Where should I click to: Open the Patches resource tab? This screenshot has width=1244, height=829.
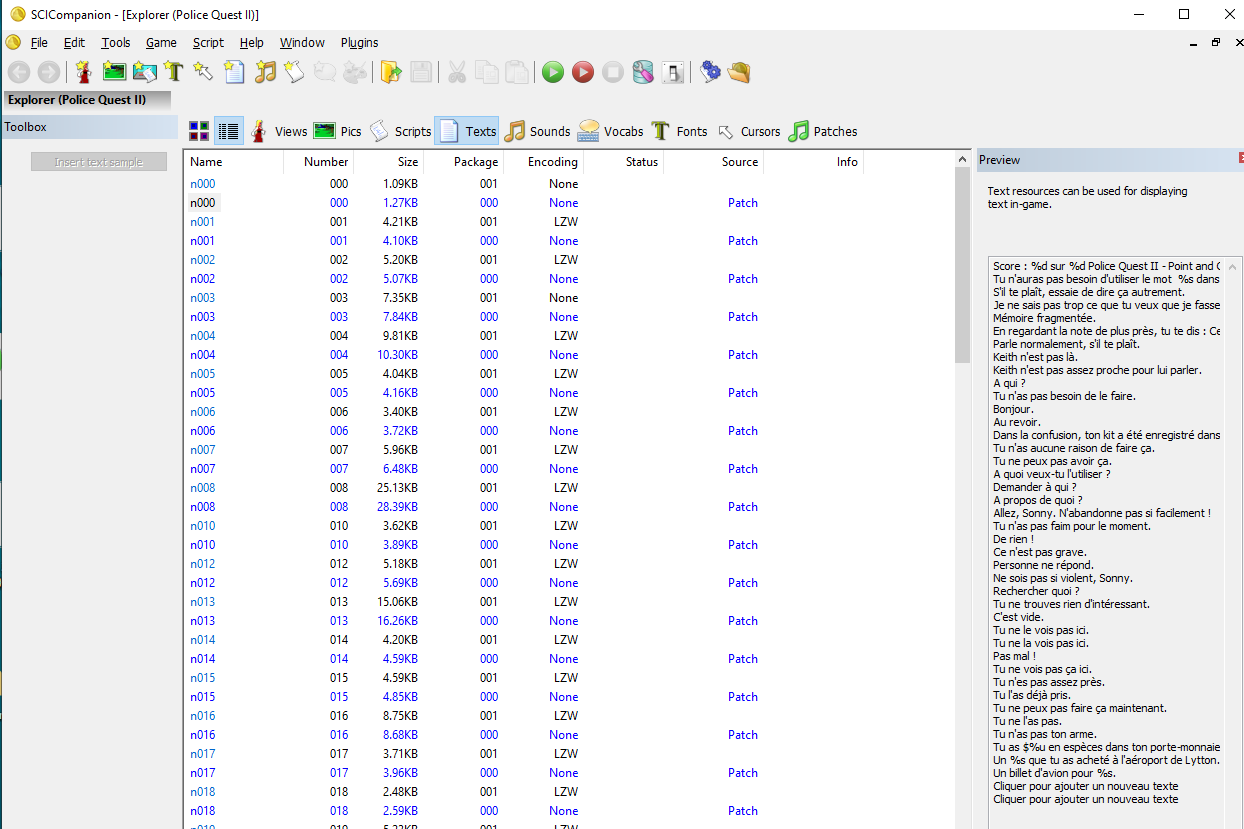pos(823,131)
